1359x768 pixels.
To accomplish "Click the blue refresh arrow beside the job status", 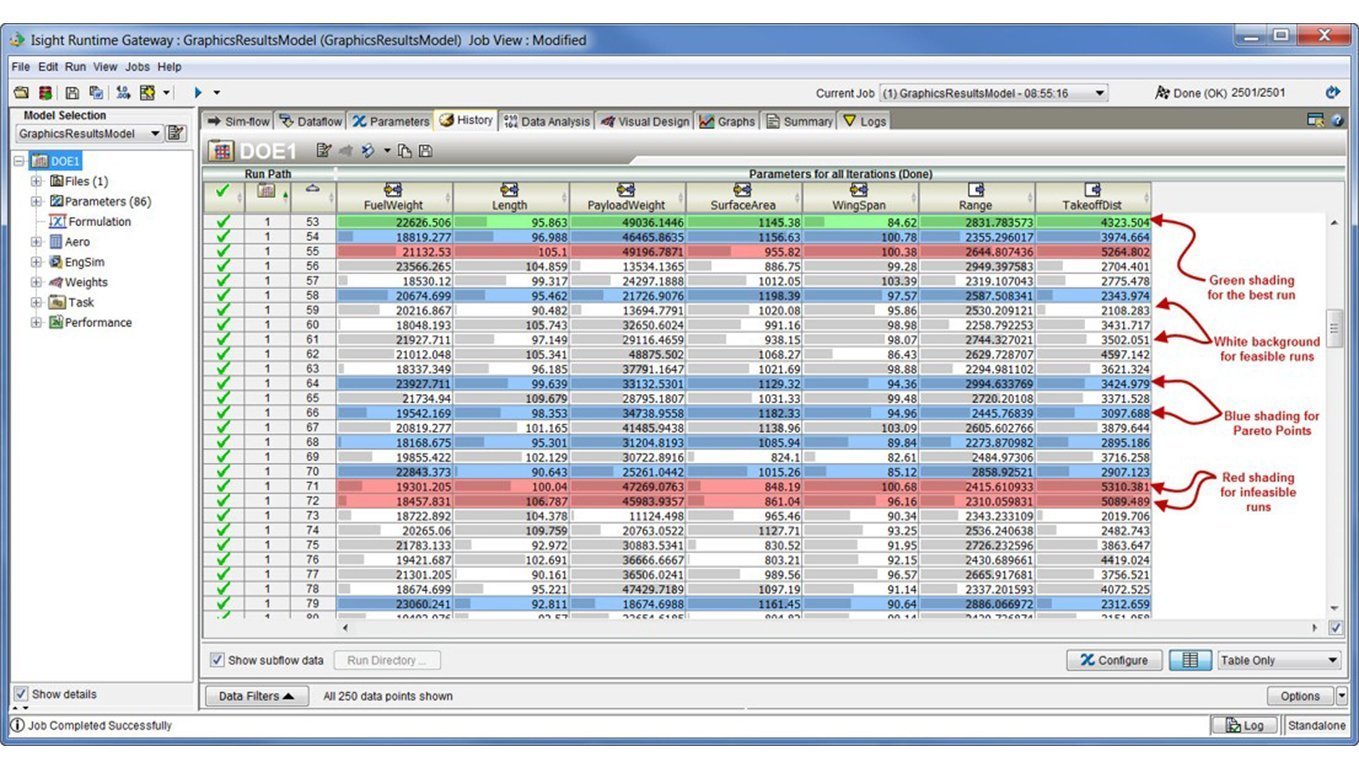I will tap(1331, 93).
